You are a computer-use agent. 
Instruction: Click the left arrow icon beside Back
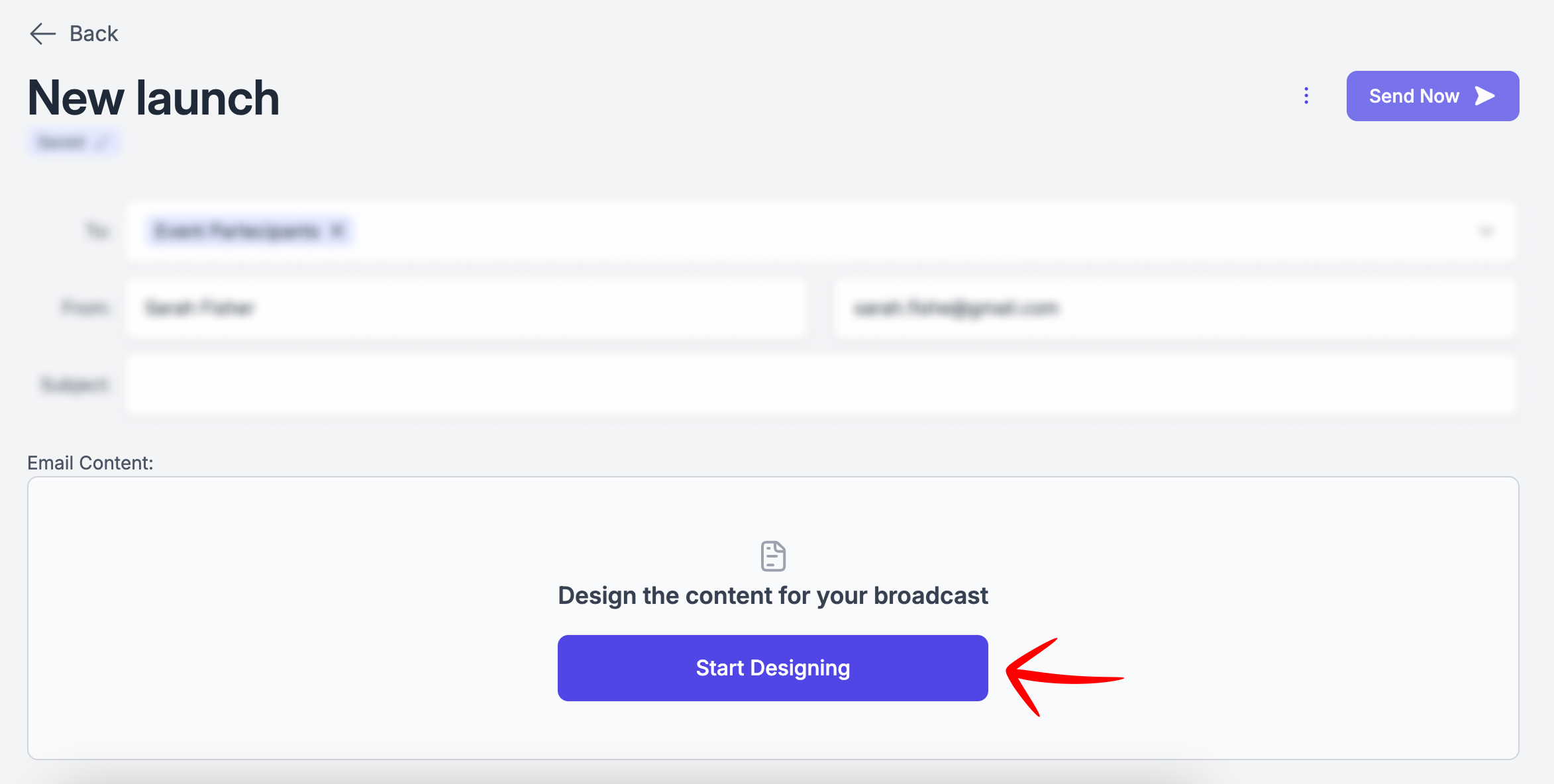coord(43,34)
